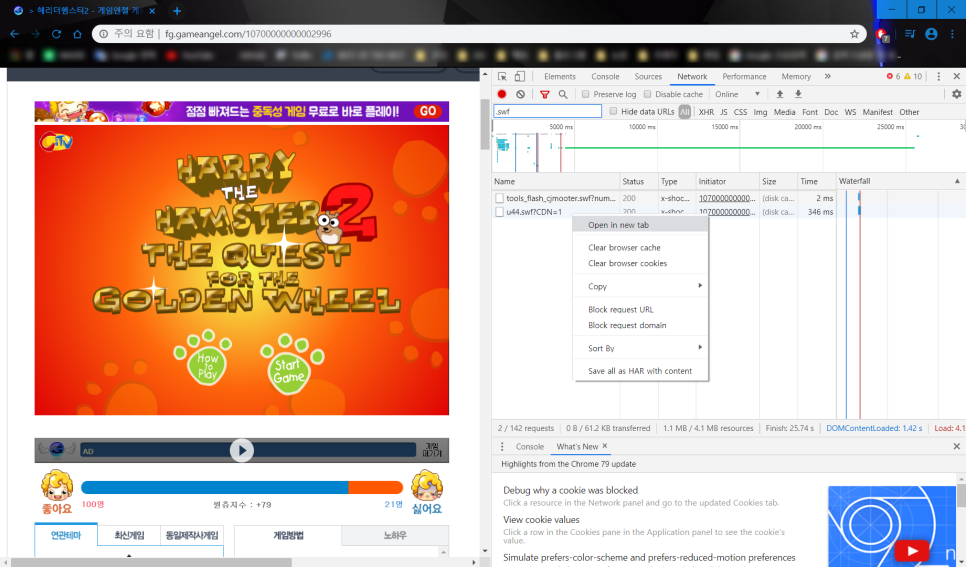Reload the current page
The image size is (966, 567).
tap(56, 34)
